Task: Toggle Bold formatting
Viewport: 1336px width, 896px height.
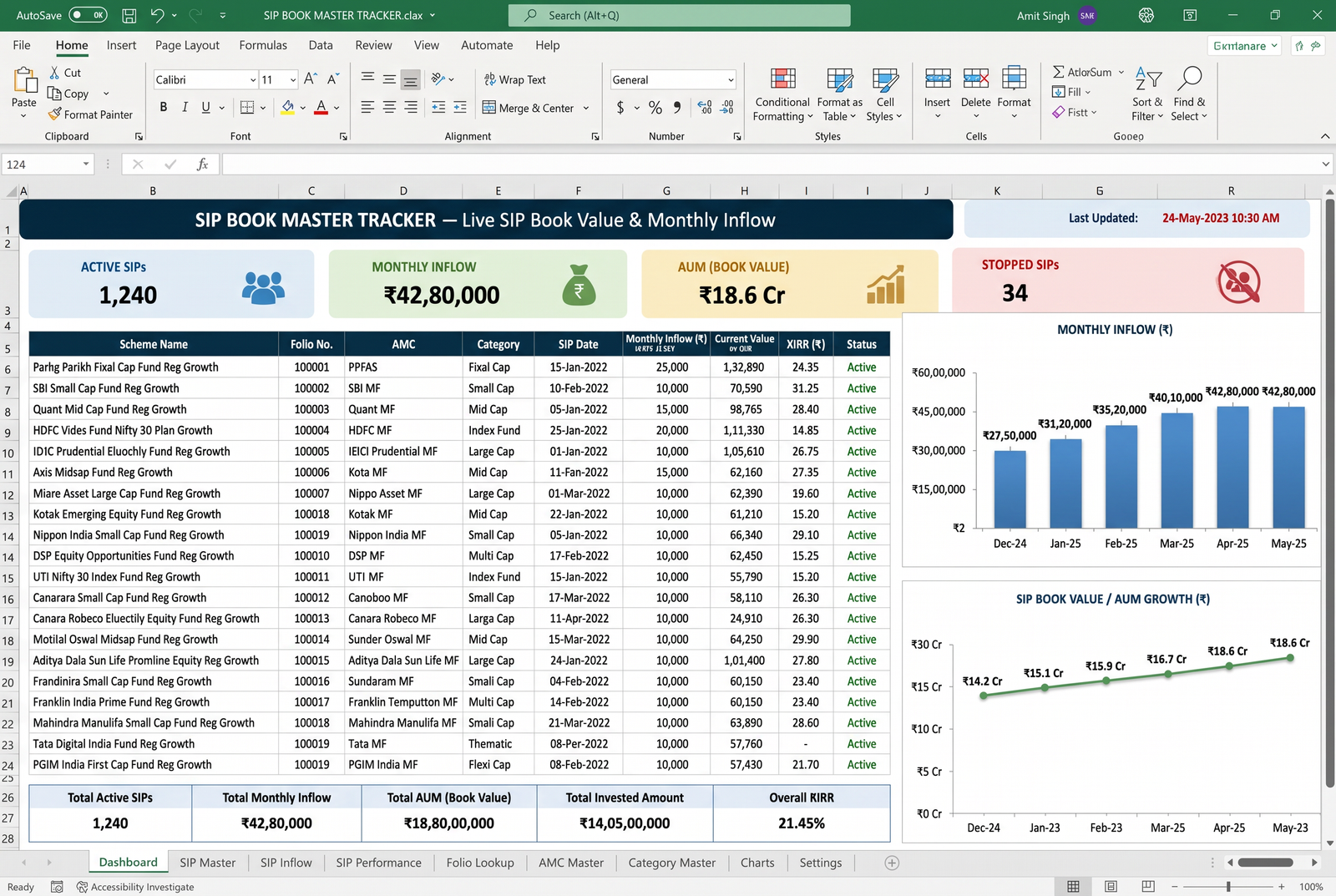Action: coord(164,107)
